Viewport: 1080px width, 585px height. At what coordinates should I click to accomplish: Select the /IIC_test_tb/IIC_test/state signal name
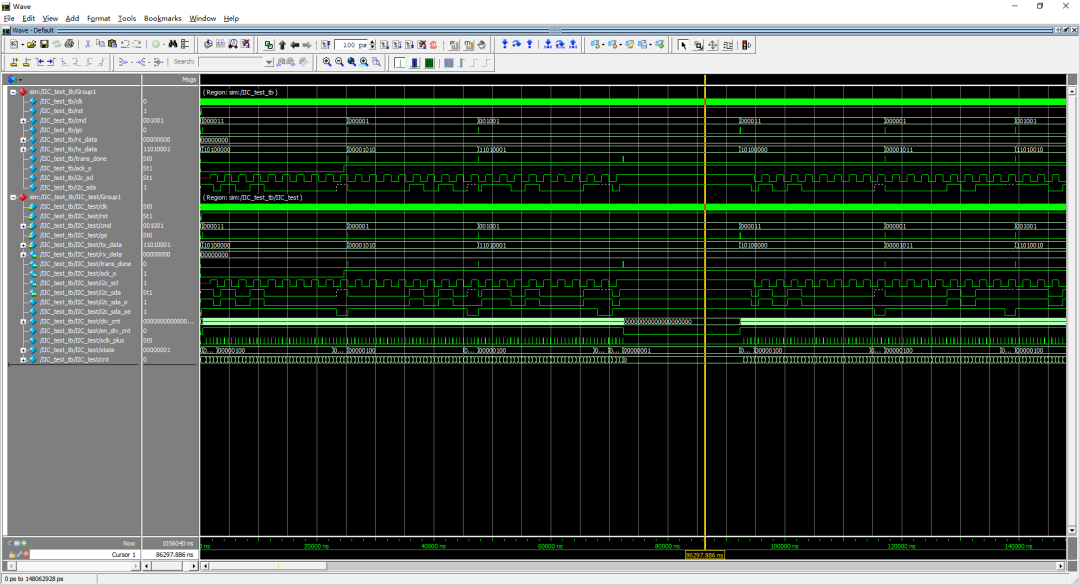76,350
